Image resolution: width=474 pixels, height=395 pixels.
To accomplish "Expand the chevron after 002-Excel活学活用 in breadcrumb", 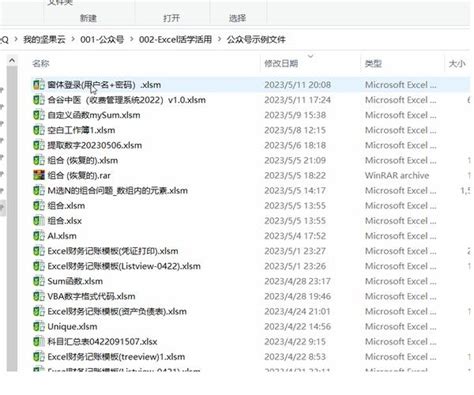I will click(219, 40).
